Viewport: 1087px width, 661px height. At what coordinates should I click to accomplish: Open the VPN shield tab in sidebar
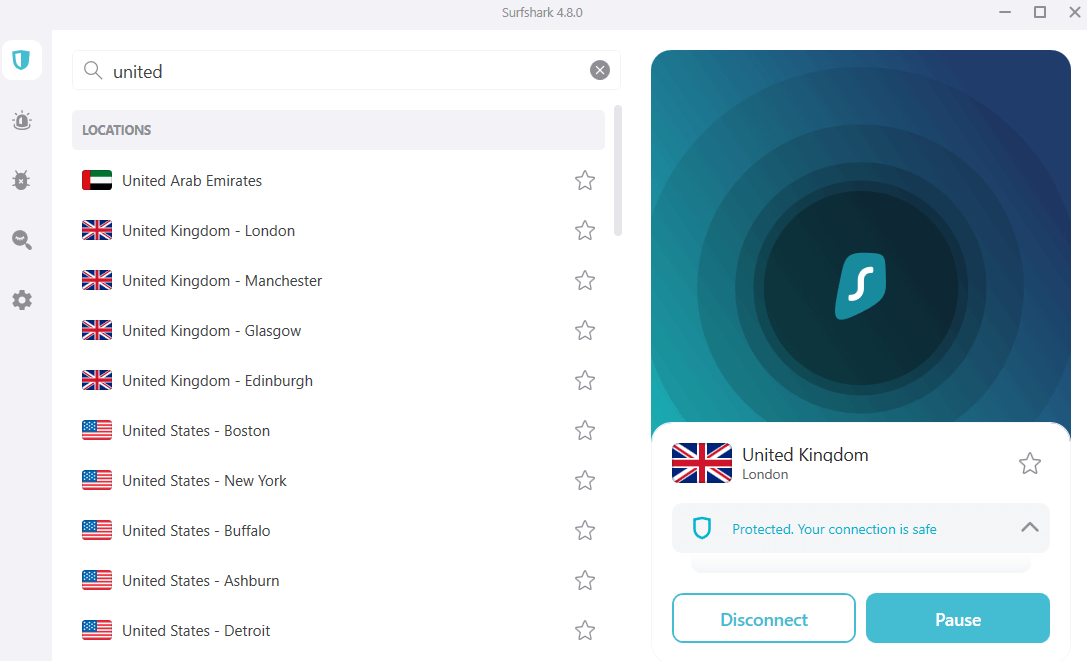coord(21,60)
